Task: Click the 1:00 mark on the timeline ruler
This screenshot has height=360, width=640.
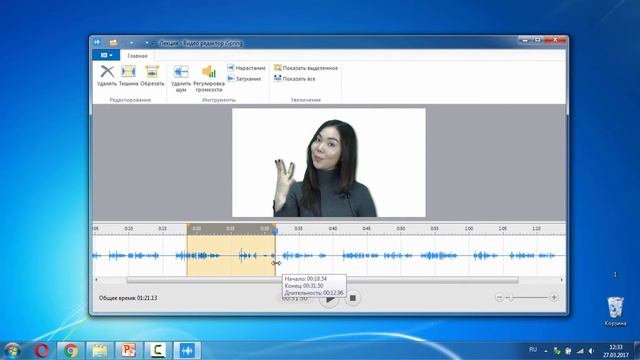Action: pyautogui.click(x=469, y=229)
